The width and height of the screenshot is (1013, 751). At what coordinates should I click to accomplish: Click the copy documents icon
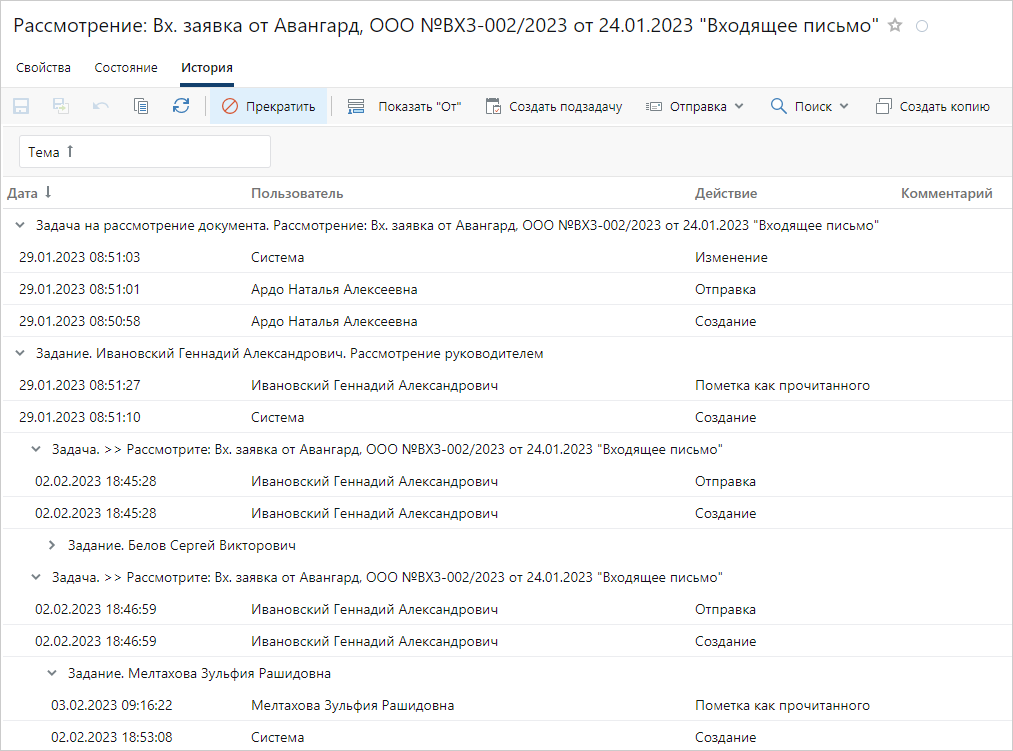[x=141, y=106]
